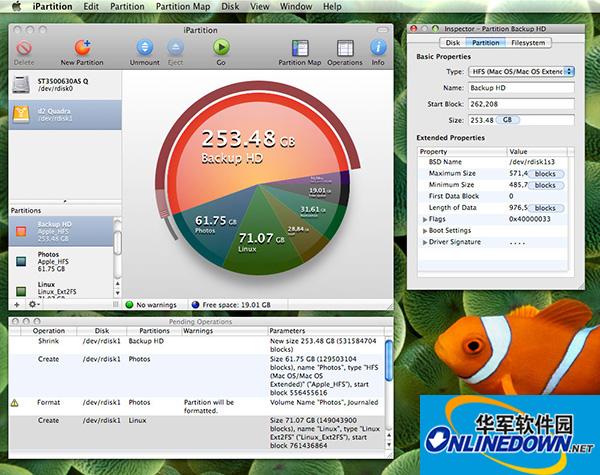This screenshot has width=600, height=475.
Task: Expand the Driver Signature property row
Action: (427, 242)
